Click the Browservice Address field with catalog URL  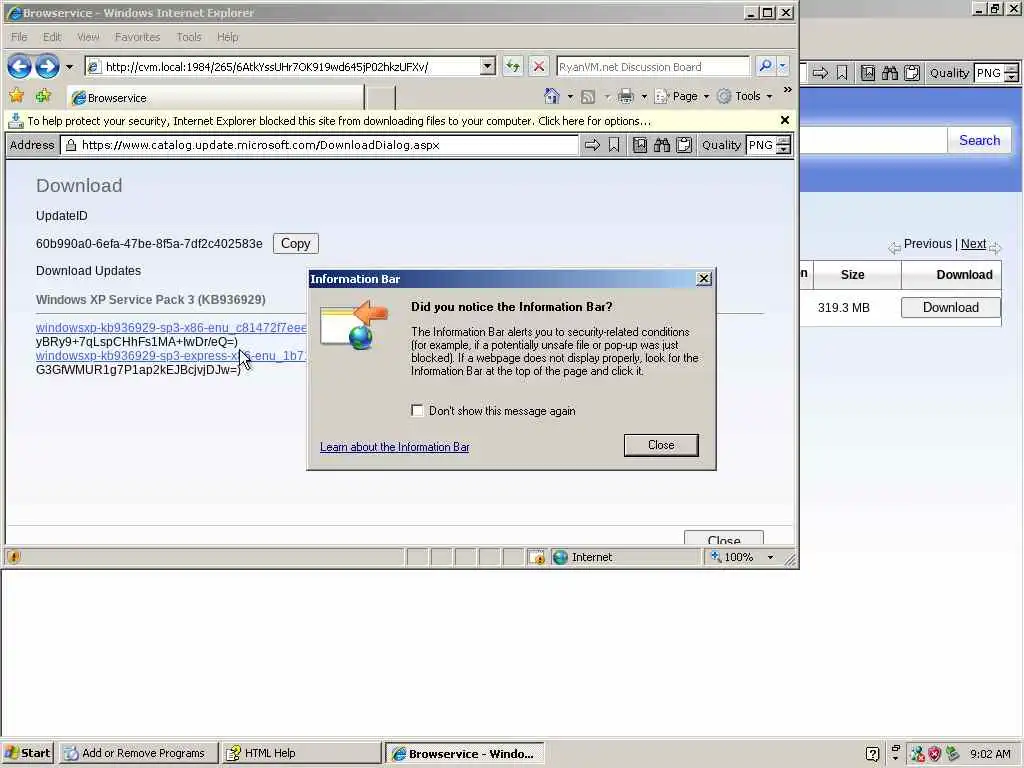320,145
